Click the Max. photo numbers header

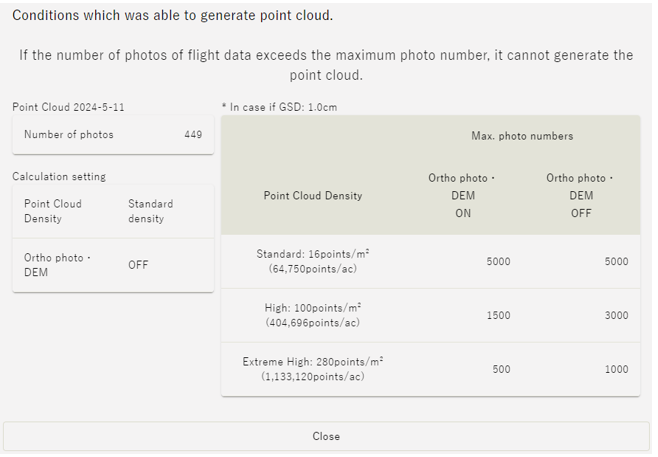coord(522,136)
